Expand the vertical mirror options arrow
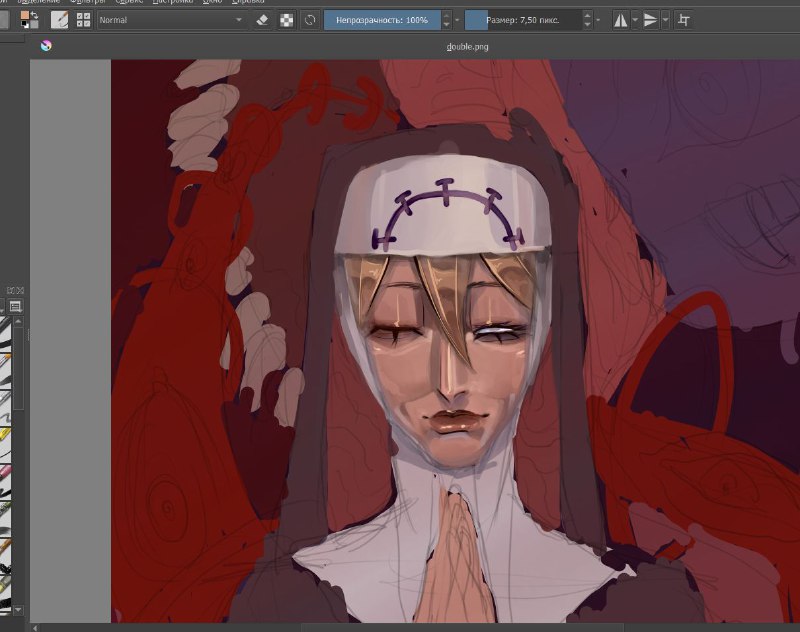The image size is (800, 632). click(665, 20)
